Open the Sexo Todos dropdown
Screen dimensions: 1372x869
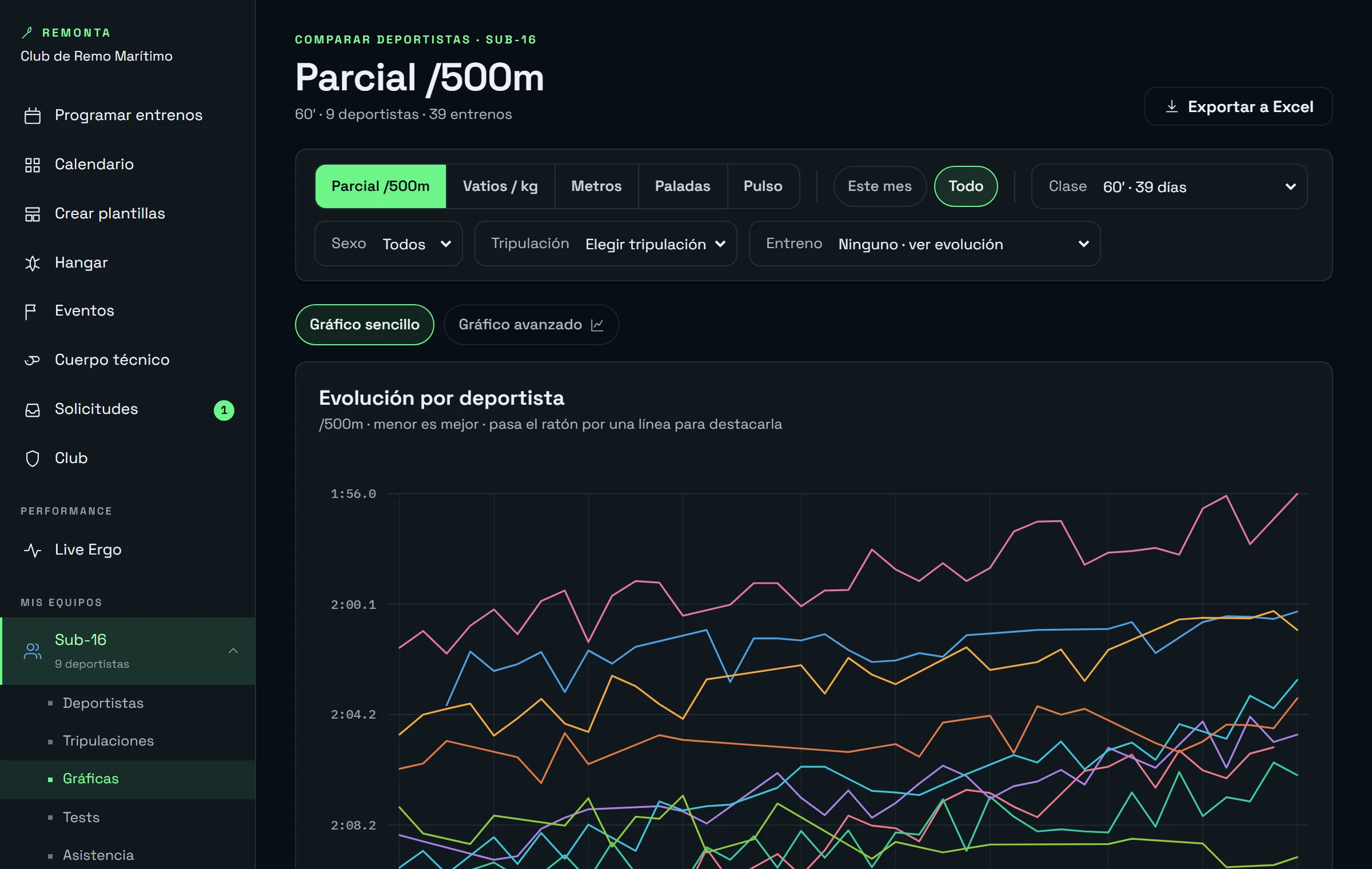click(x=389, y=244)
